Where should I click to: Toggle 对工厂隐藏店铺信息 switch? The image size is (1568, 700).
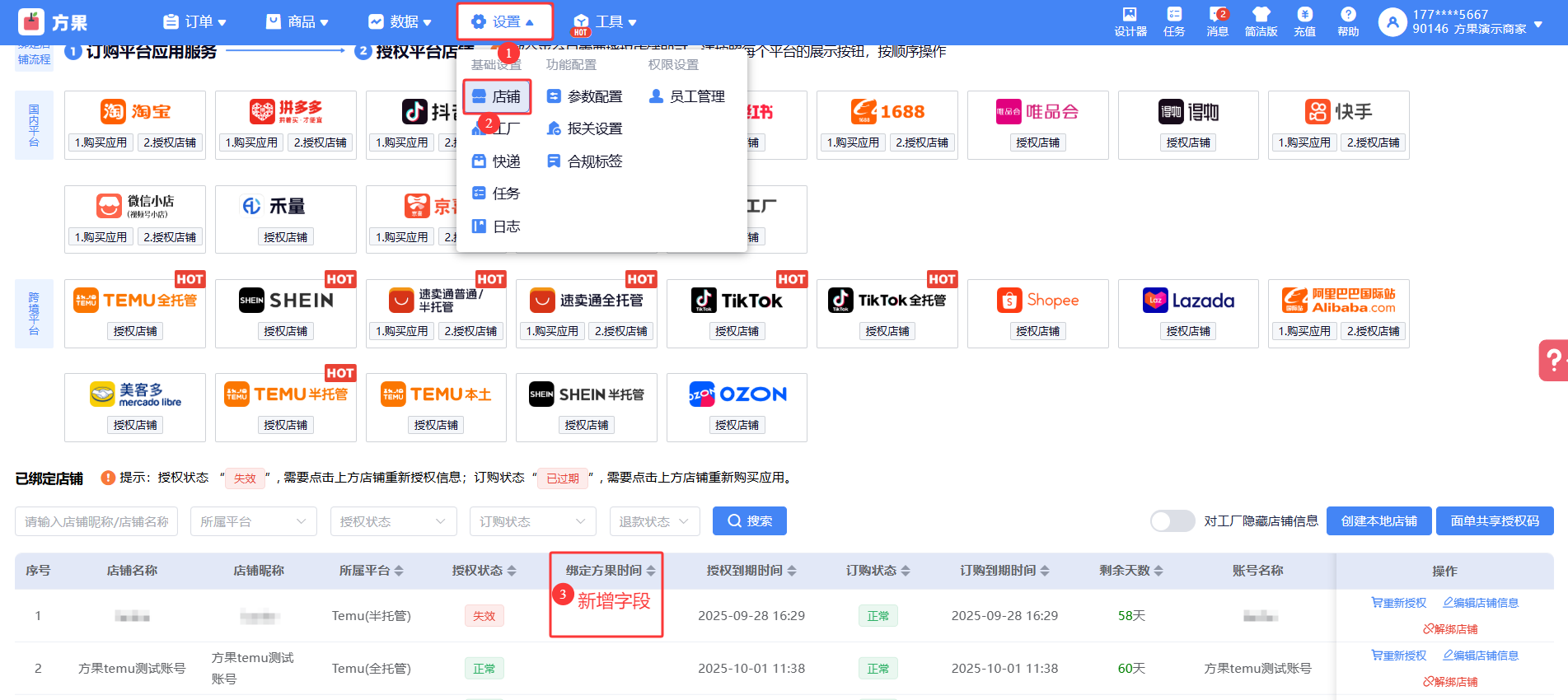point(1172,521)
